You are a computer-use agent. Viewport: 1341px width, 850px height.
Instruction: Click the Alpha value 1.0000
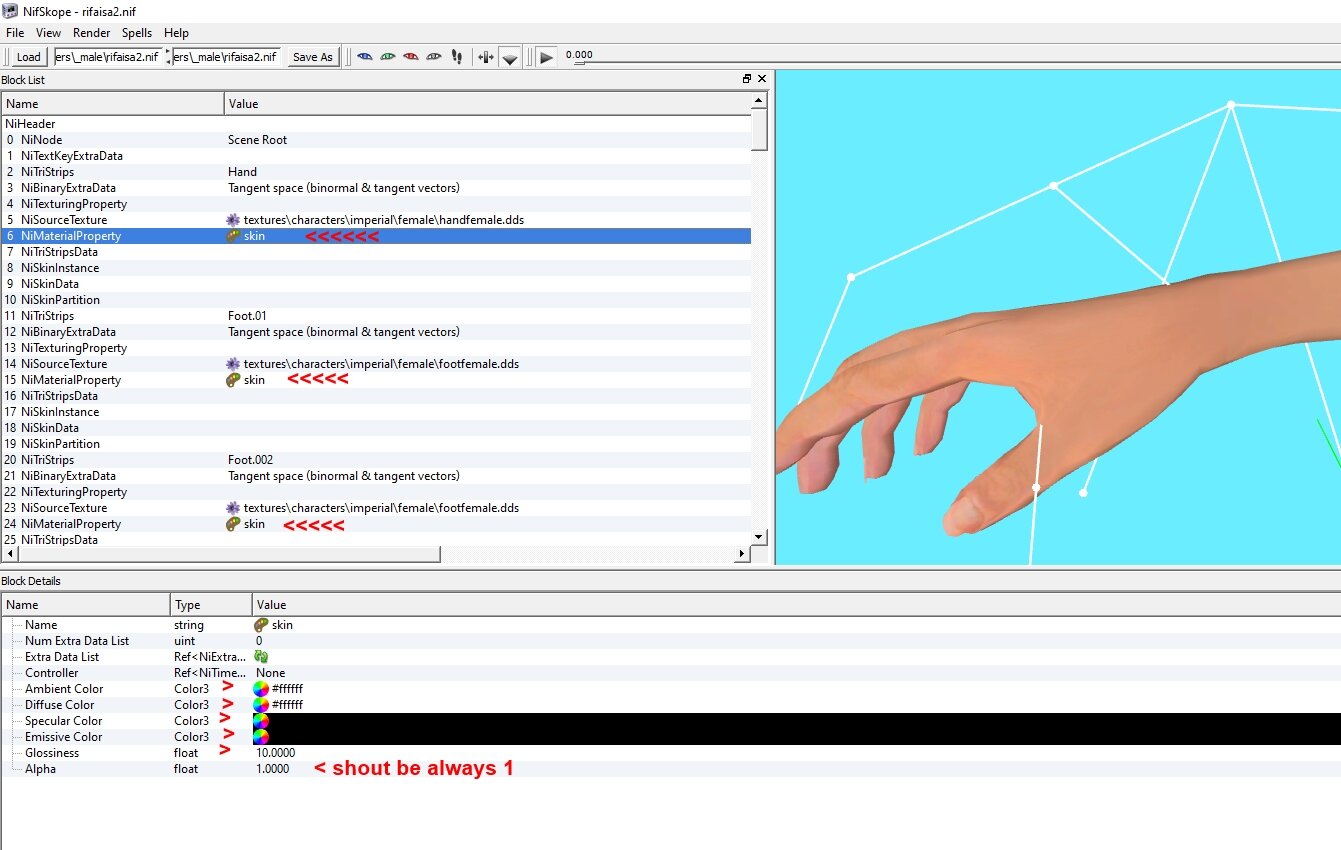point(273,769)
